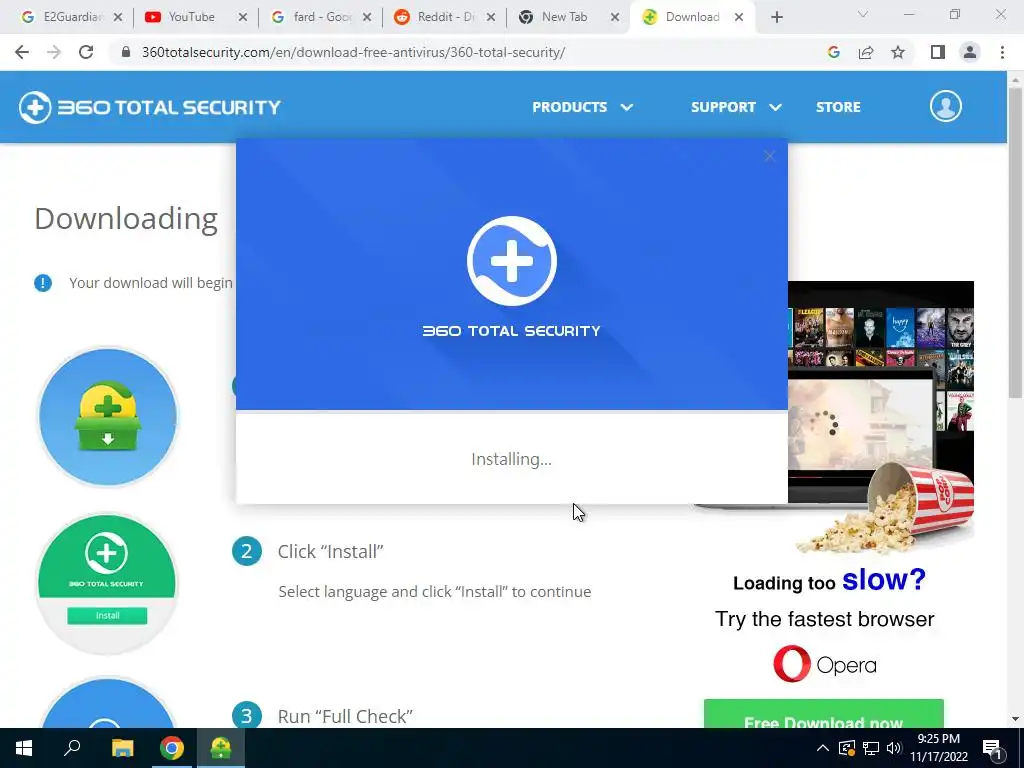Click the 360 installer taskbar icon
Screen dimensions: 1024x768
[221, 748]
